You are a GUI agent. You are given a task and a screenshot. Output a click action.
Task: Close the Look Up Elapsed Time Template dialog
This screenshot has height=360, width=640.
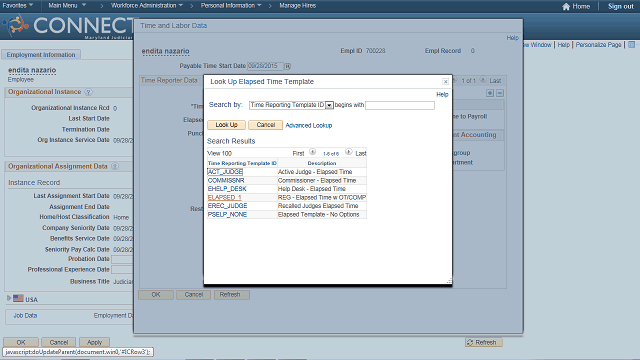[x=445, y=82]
